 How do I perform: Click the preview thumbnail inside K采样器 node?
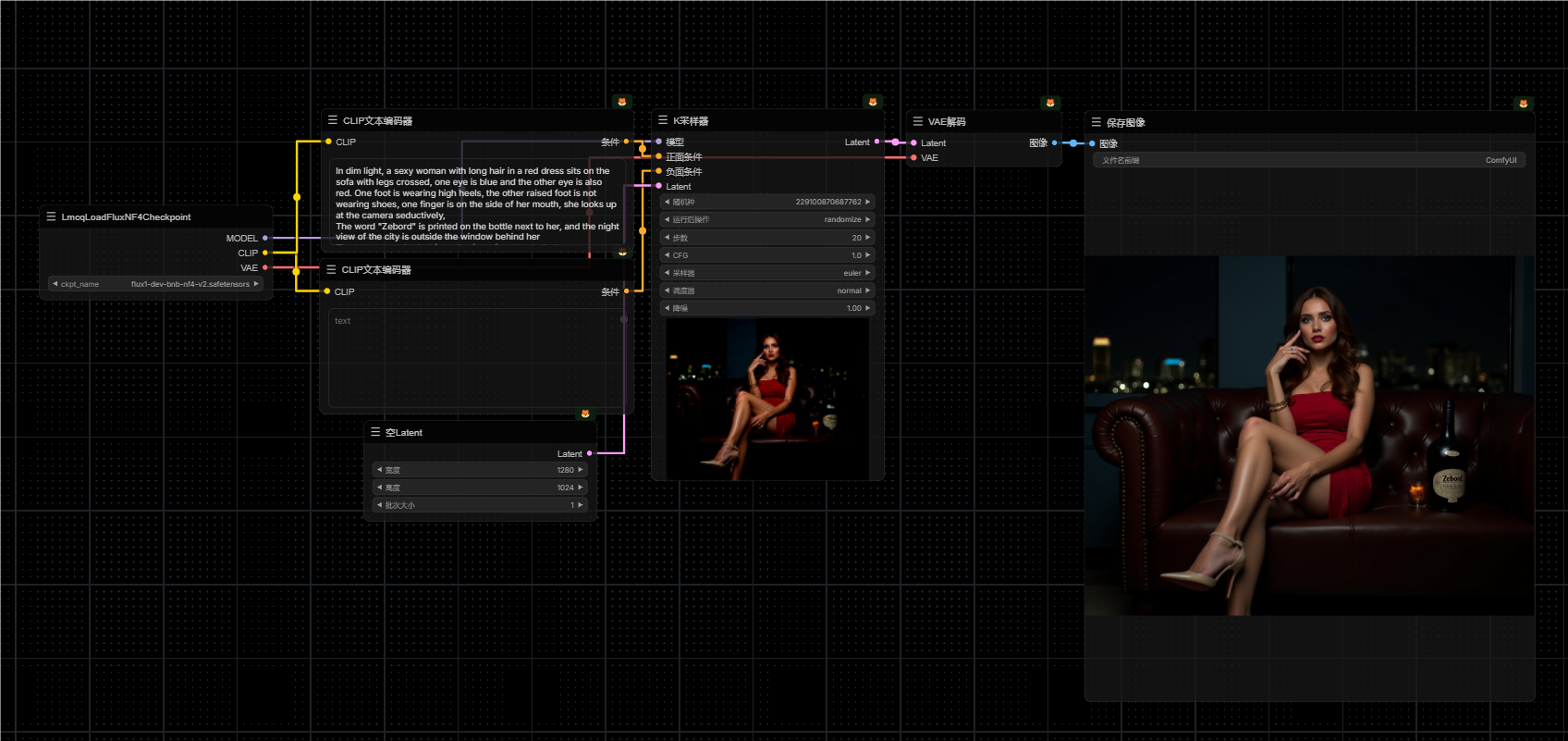pos(767,400)
